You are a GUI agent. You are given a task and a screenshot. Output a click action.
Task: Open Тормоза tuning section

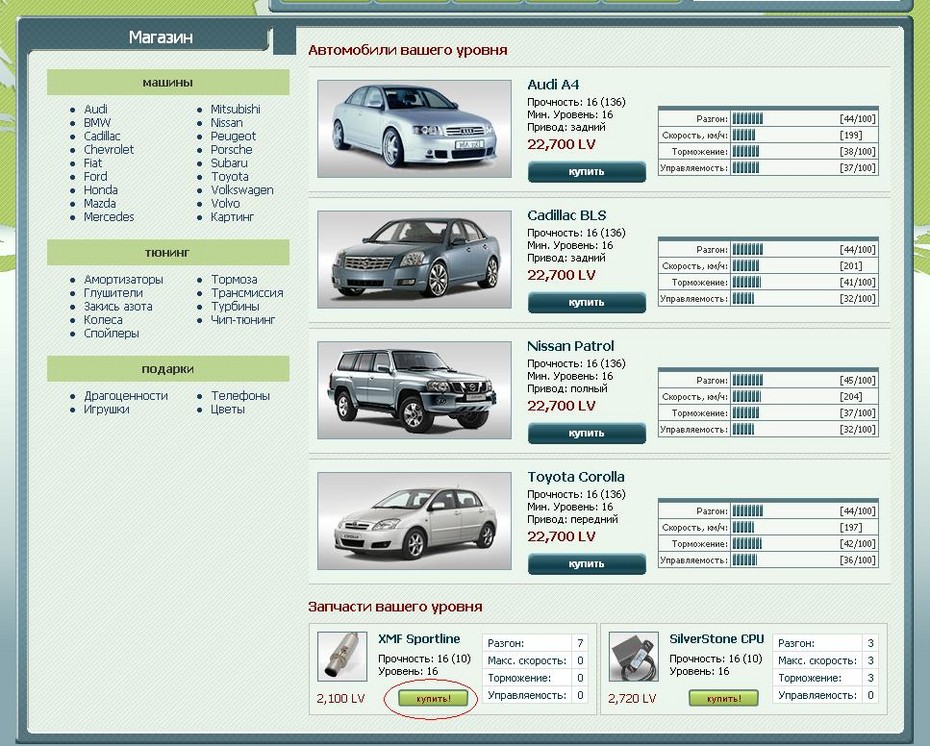pyautogui.click(x=234, y=279)
